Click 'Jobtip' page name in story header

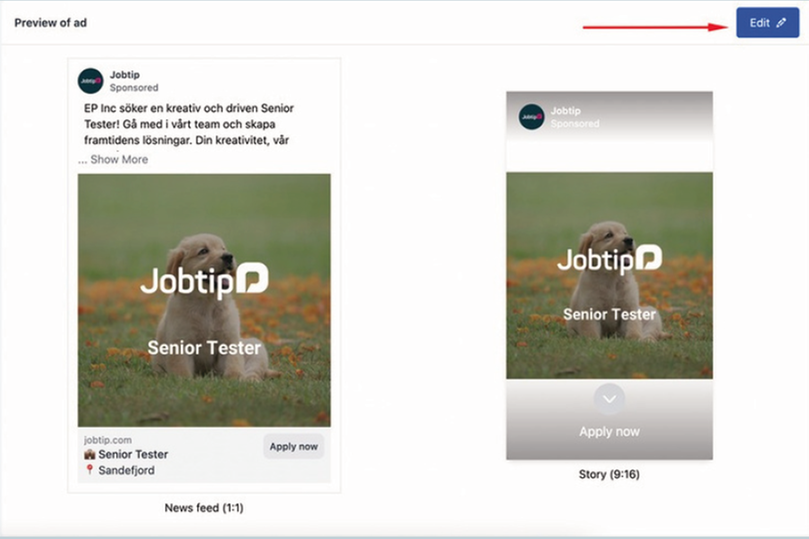click(565, 111)
